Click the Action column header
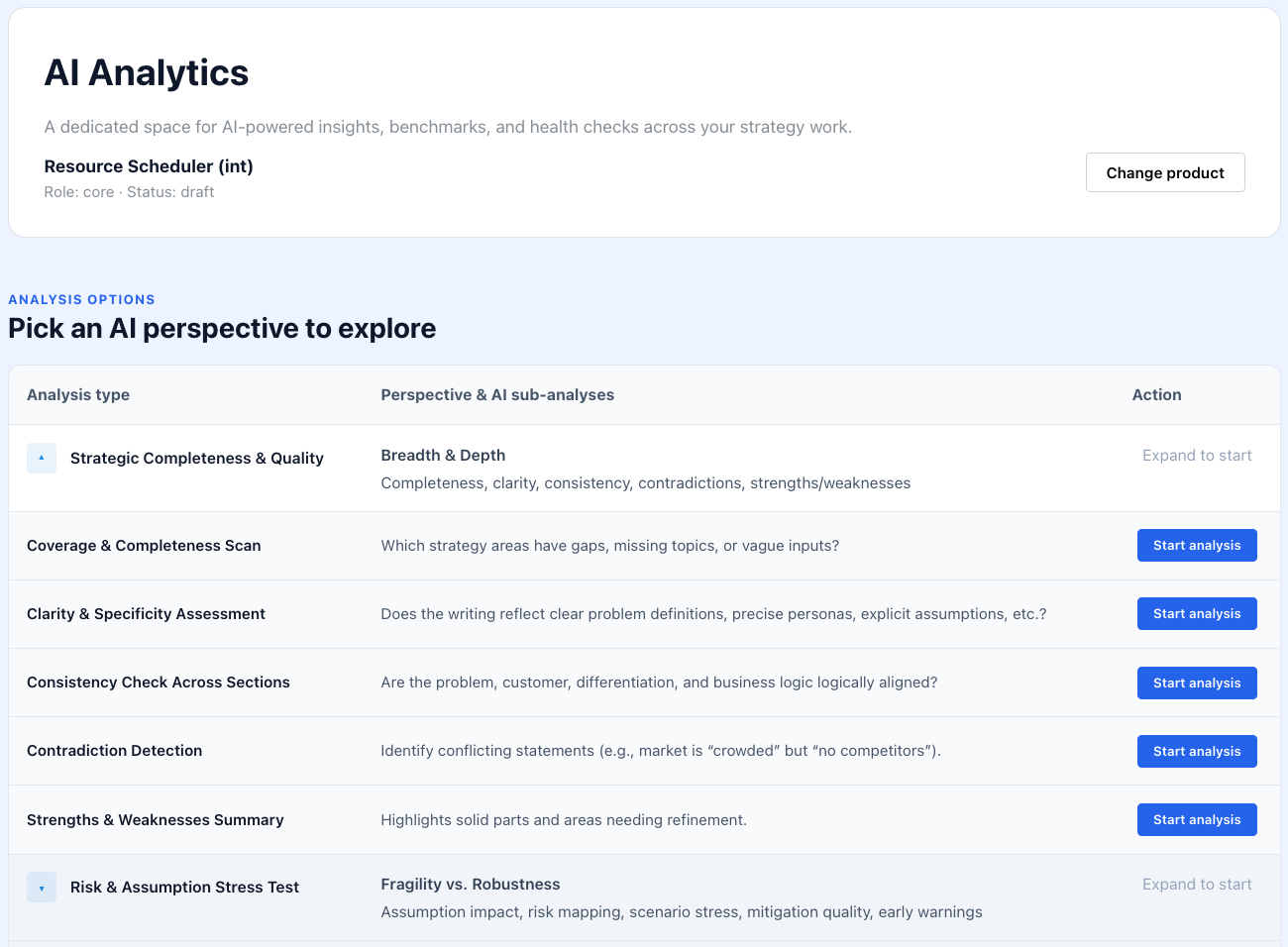Viewport: 1288px width, 947px height. coord(1156,394)
